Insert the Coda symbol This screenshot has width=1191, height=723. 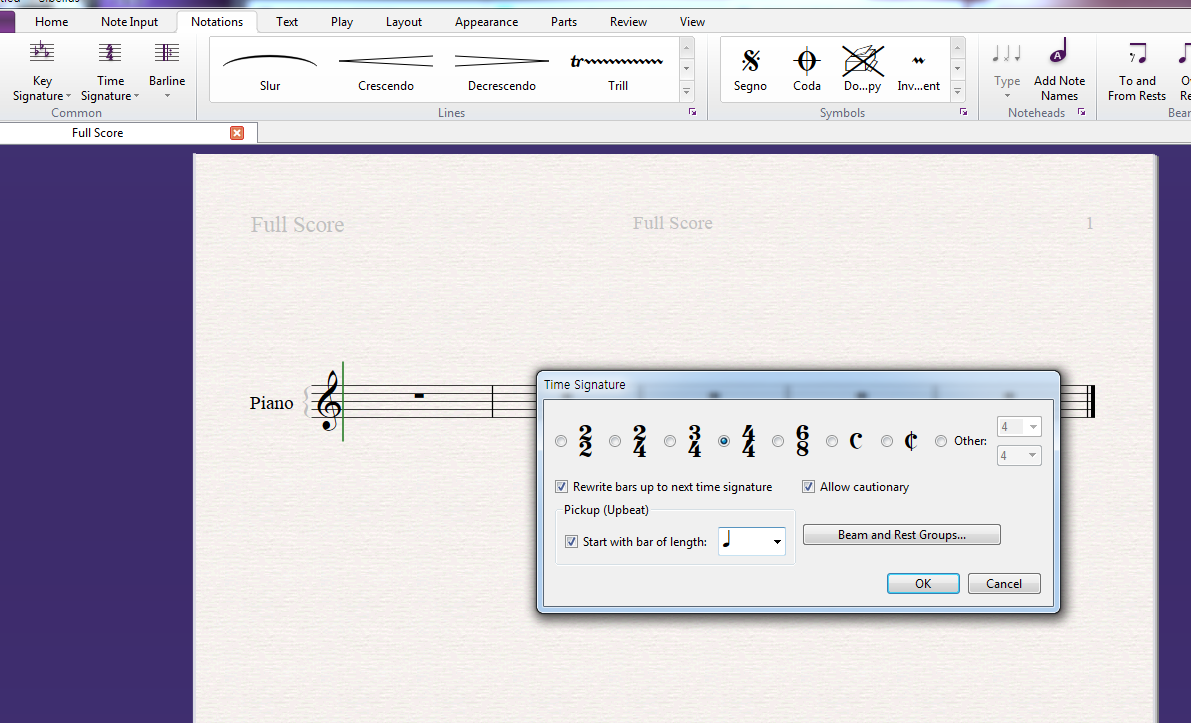[x=807, y=69]
